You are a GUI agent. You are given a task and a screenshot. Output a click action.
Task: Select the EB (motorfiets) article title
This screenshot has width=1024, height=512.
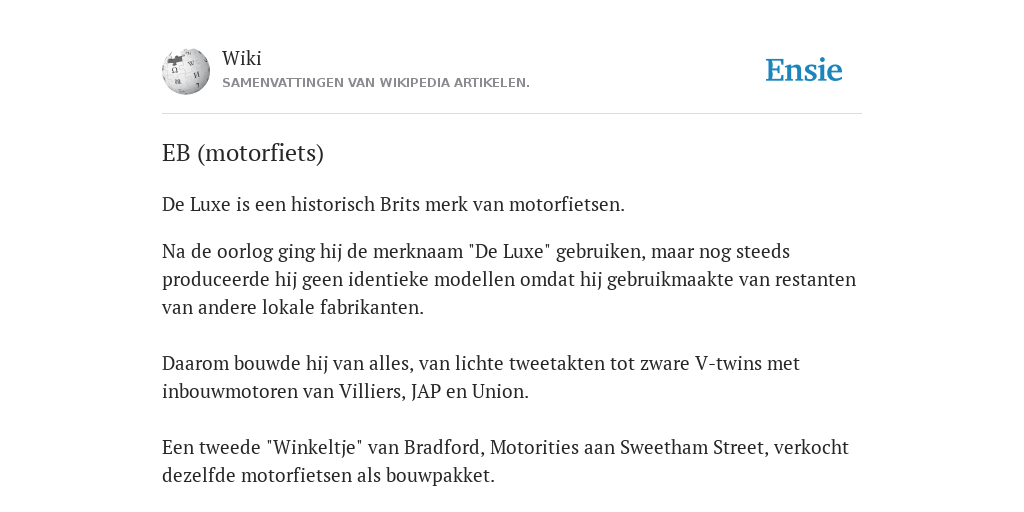tap(243, 153)
